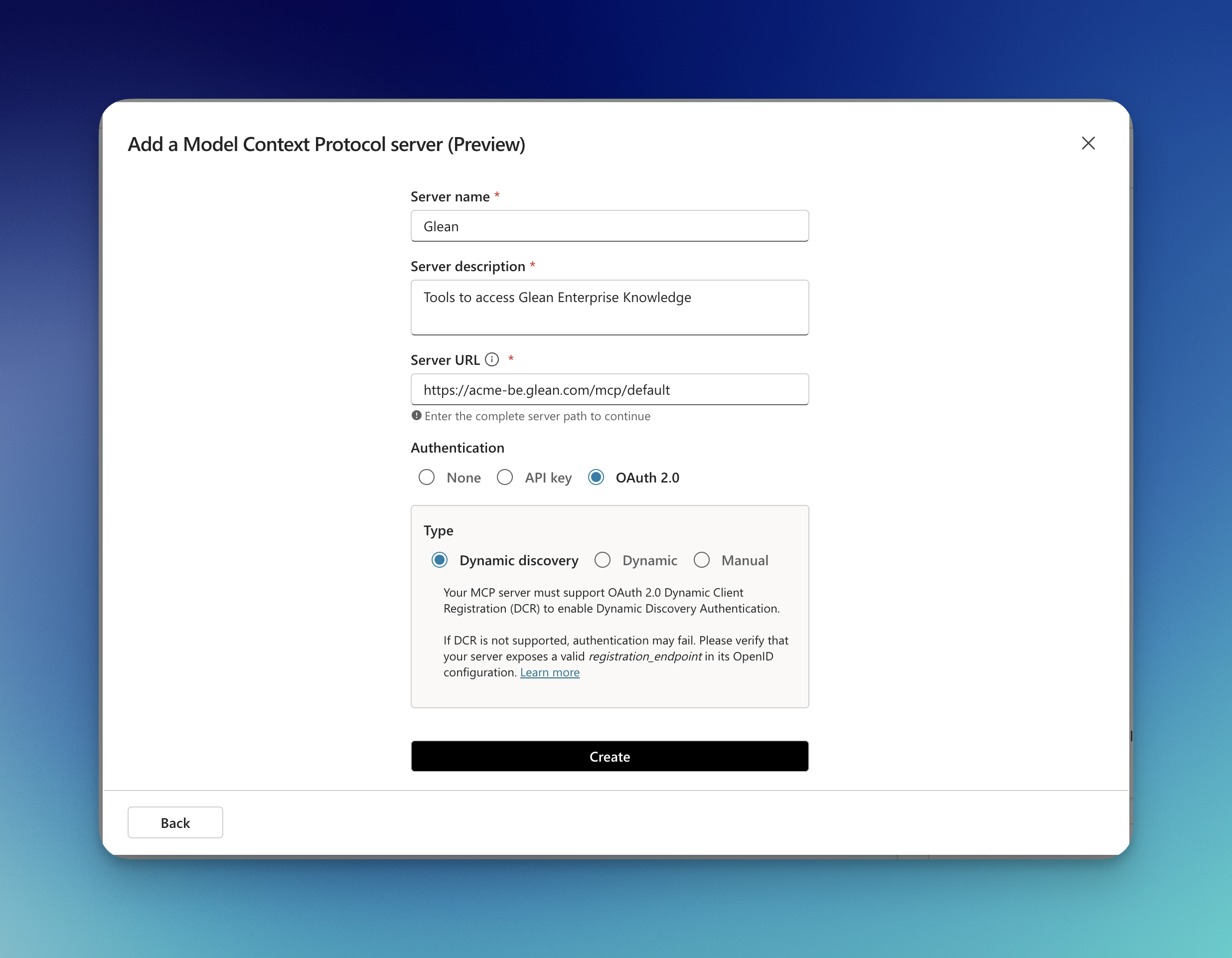Click the error message under Server URL
1232x958 pixels.
(x=537, y=416)
